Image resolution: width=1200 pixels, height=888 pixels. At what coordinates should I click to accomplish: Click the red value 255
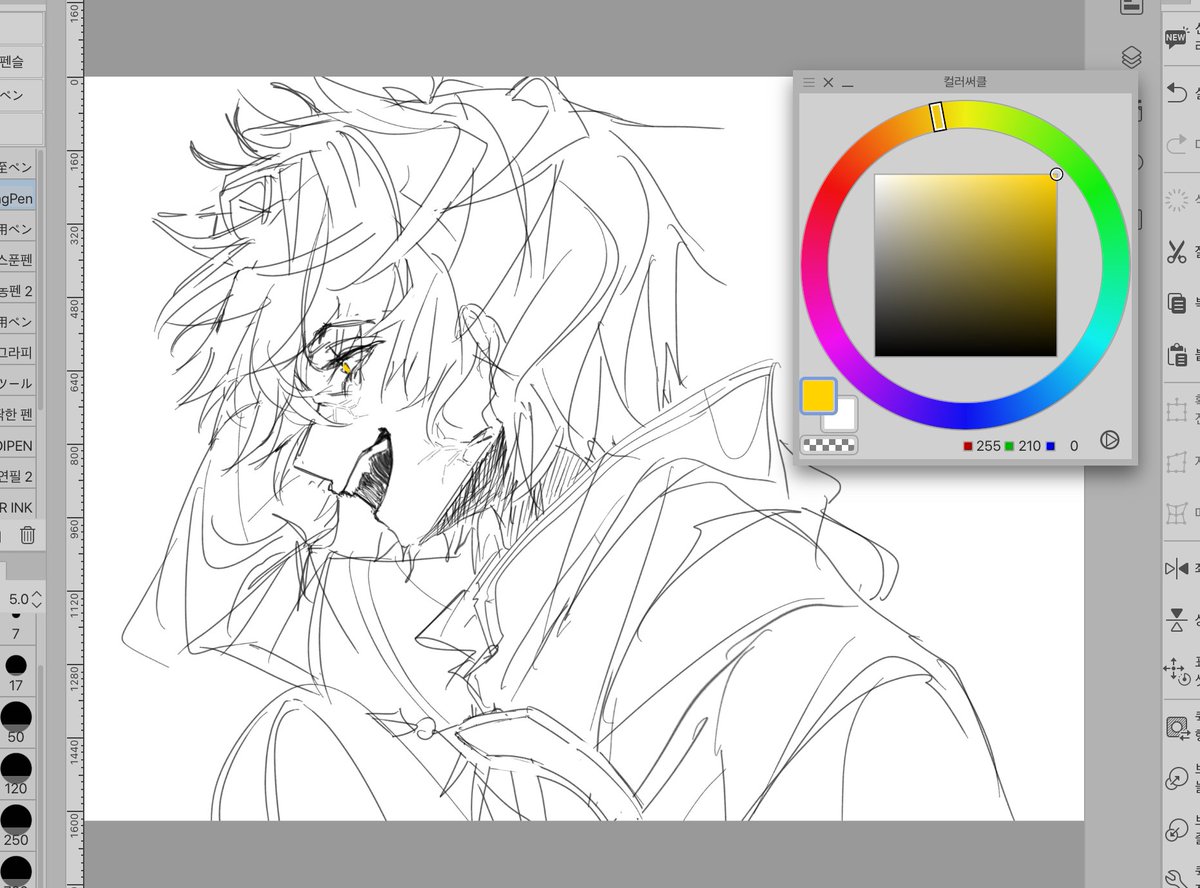click(988, 446)
